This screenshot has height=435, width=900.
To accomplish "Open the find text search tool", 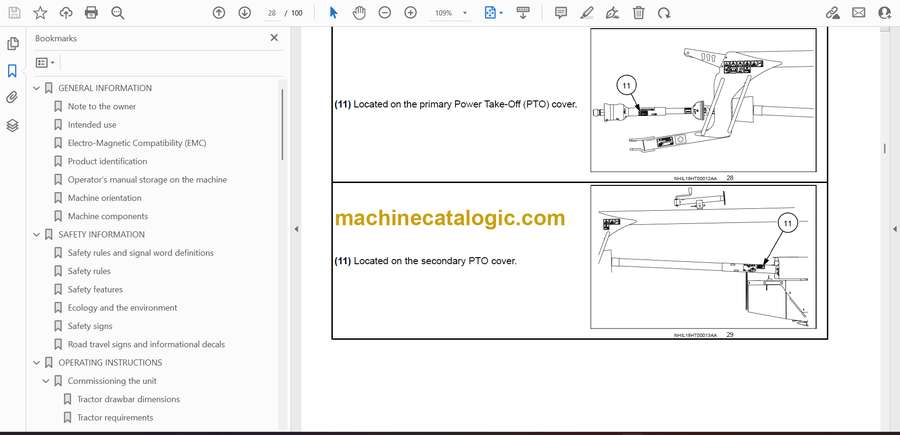I will (118, 13).
